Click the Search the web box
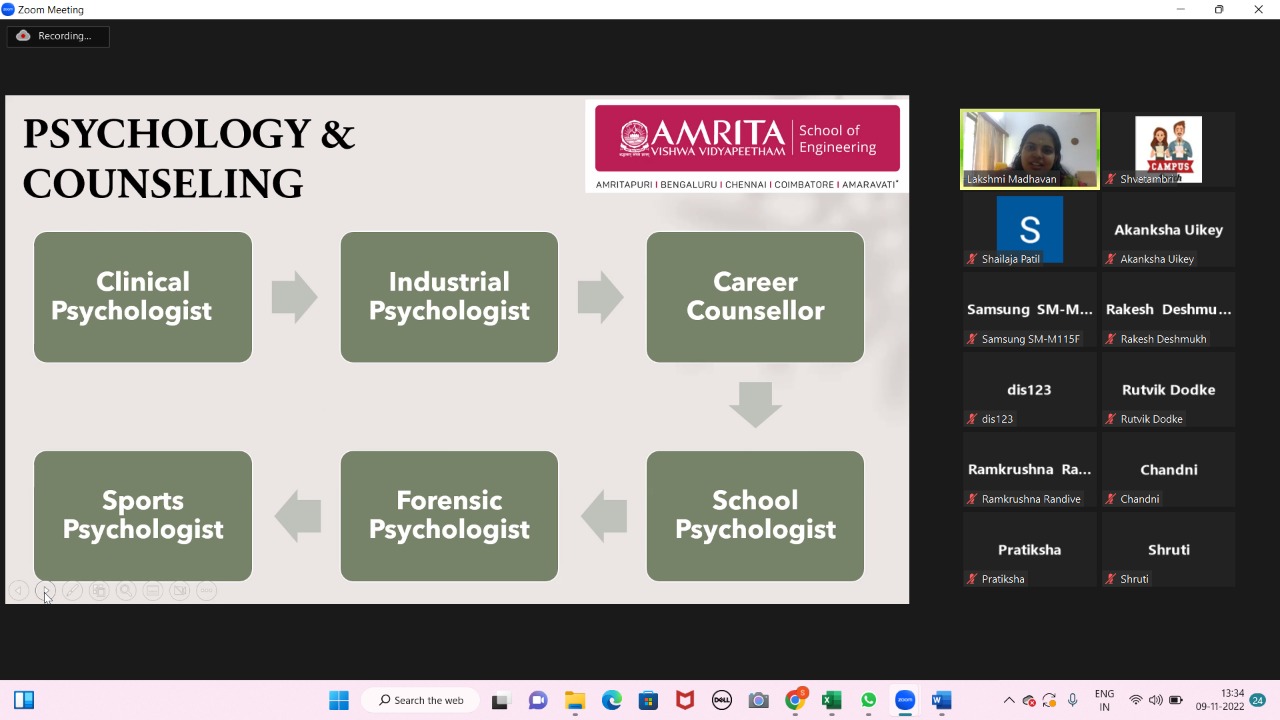 [x=420, y=700]
